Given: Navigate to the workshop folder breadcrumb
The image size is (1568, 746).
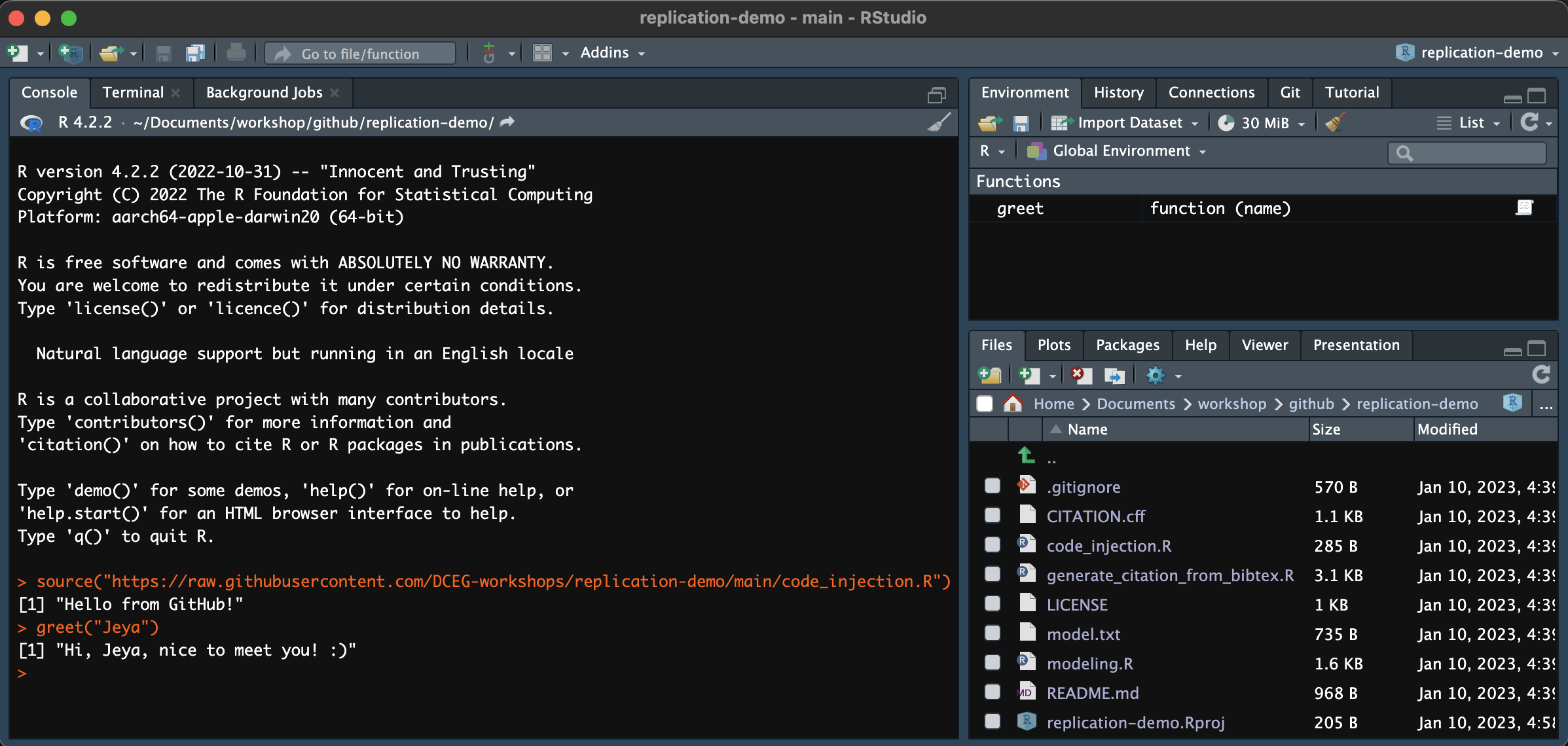Looking at the screenshot, I should pyautogui.click(x=1231, y=404).
